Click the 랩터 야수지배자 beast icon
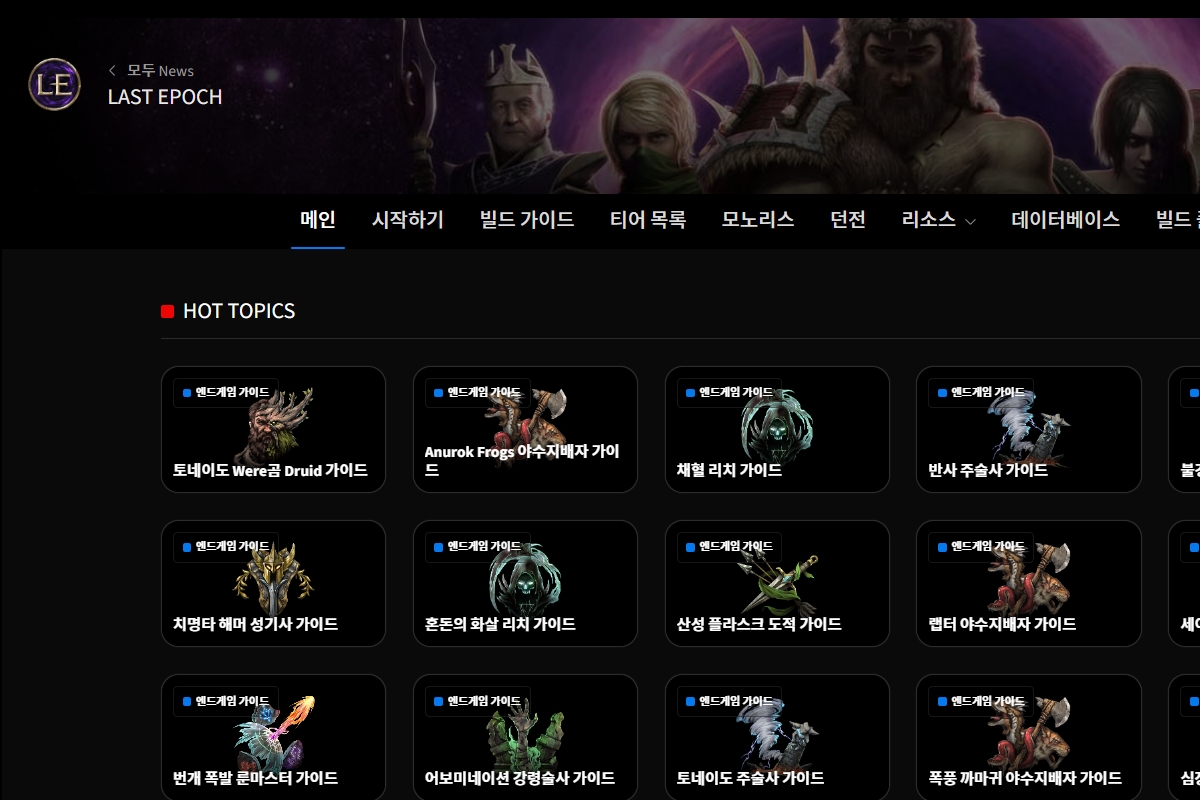Viewport: 1200px width, 800px height. coord(1030,578)
